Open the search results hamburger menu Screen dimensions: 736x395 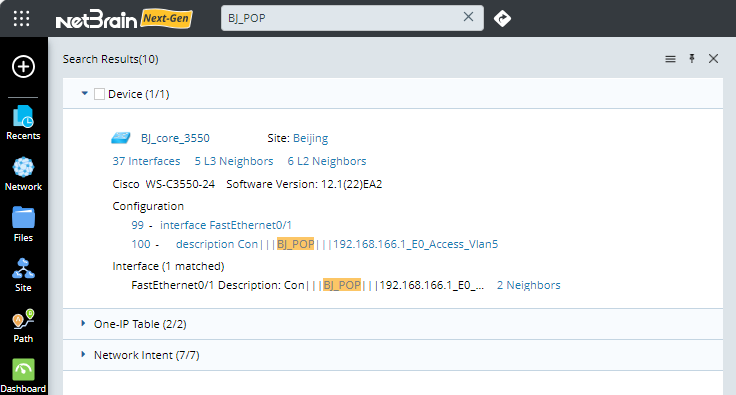[670, 59]
